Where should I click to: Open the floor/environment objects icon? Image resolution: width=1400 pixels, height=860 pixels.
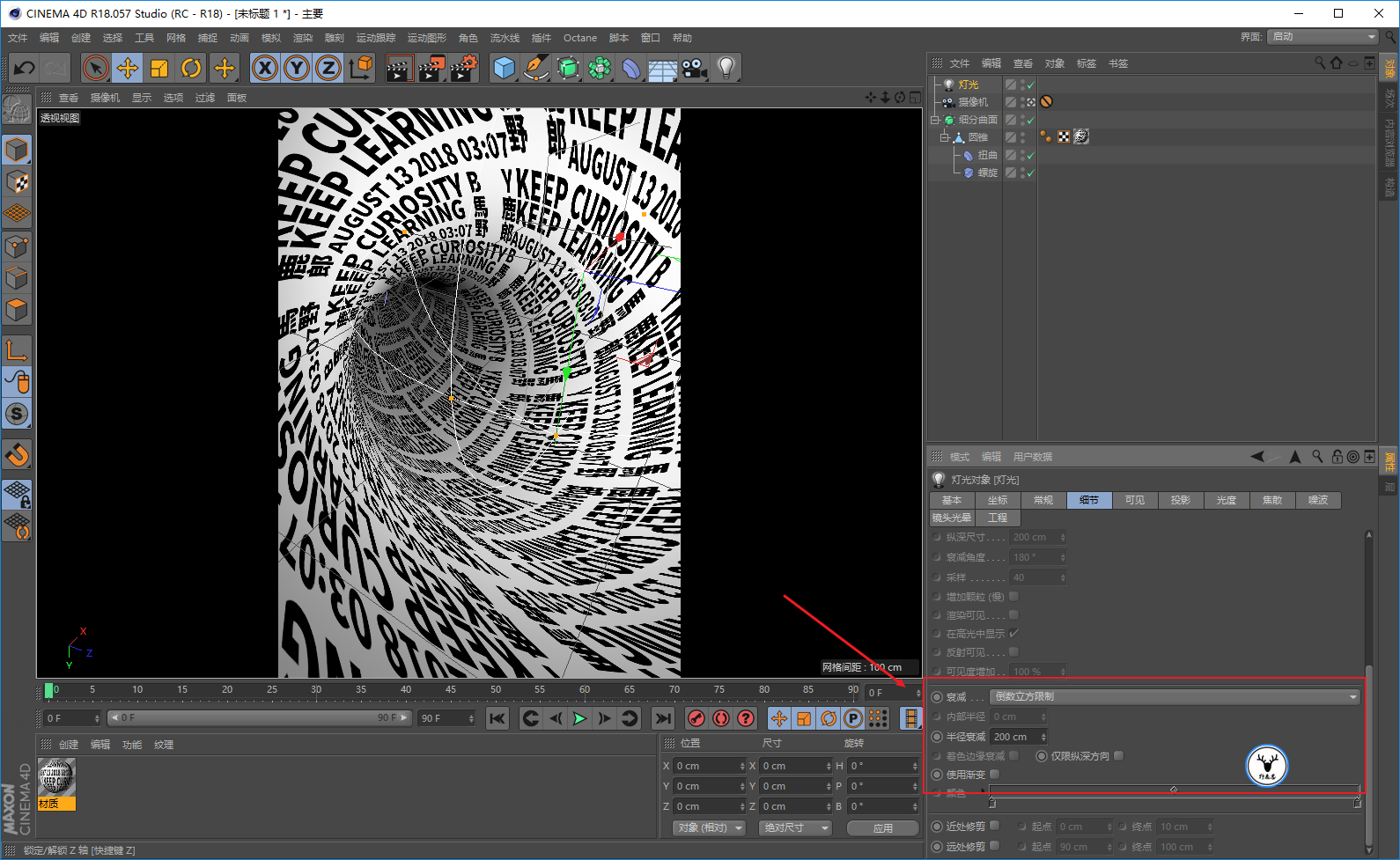tap(662, 68)
